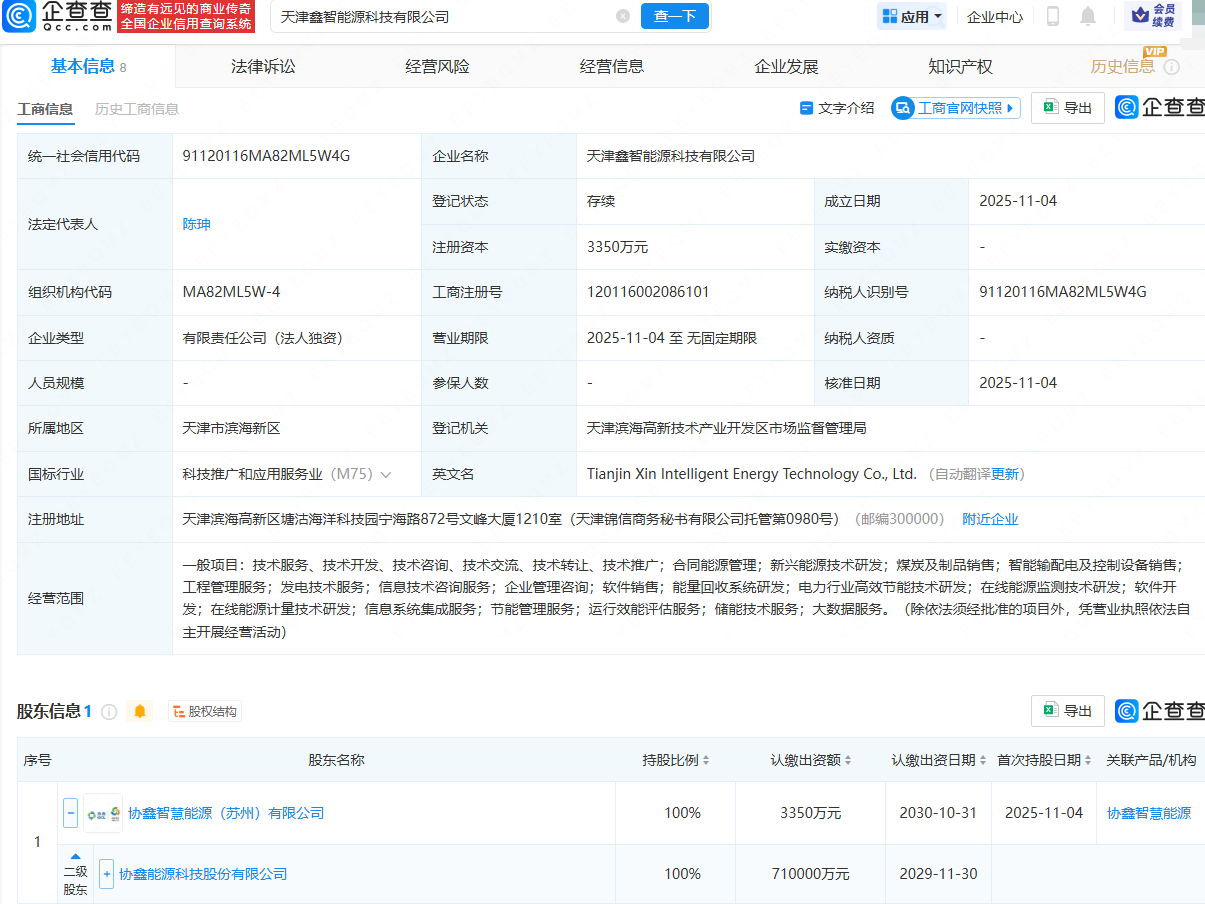
Task: Click the company name search input field
Action: [440, 17]
